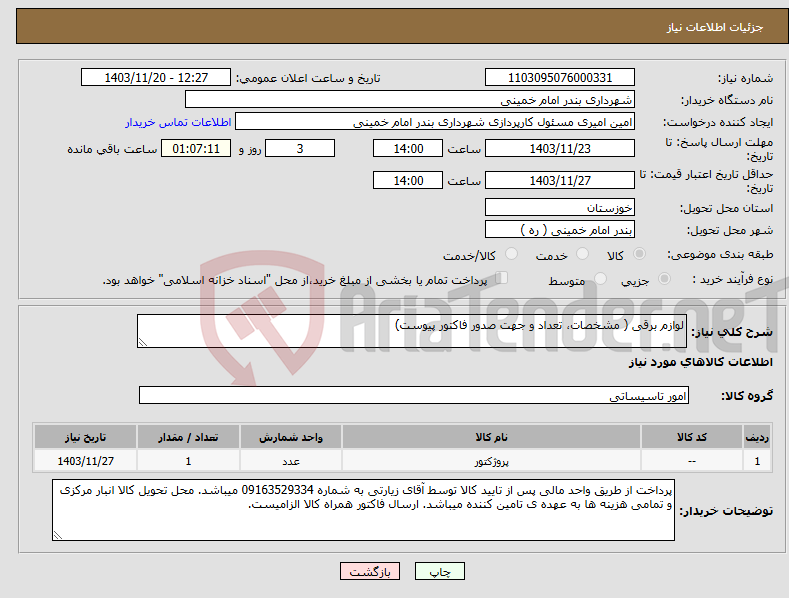Click the general description textarea لوازم برقی
Image resolution: width=789 pixels, height=598 pixels.
click(412, 331)
